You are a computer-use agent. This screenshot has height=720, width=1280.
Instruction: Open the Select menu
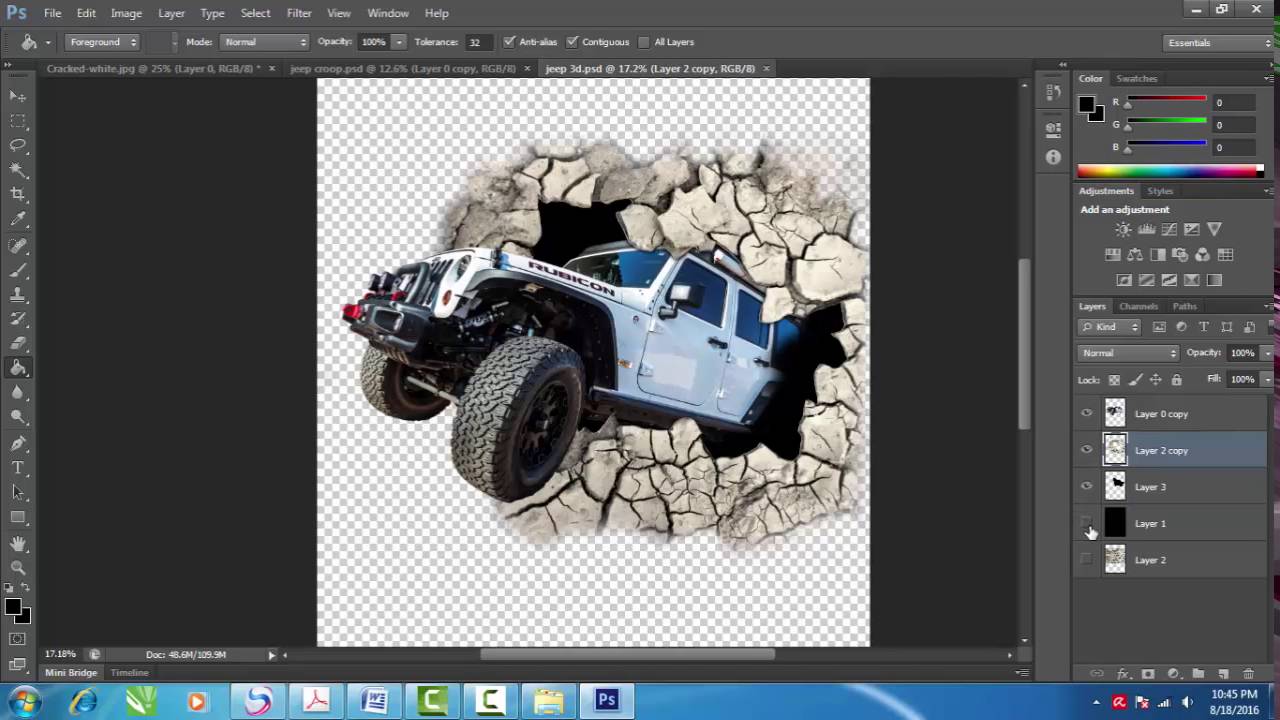click(255, 13)
